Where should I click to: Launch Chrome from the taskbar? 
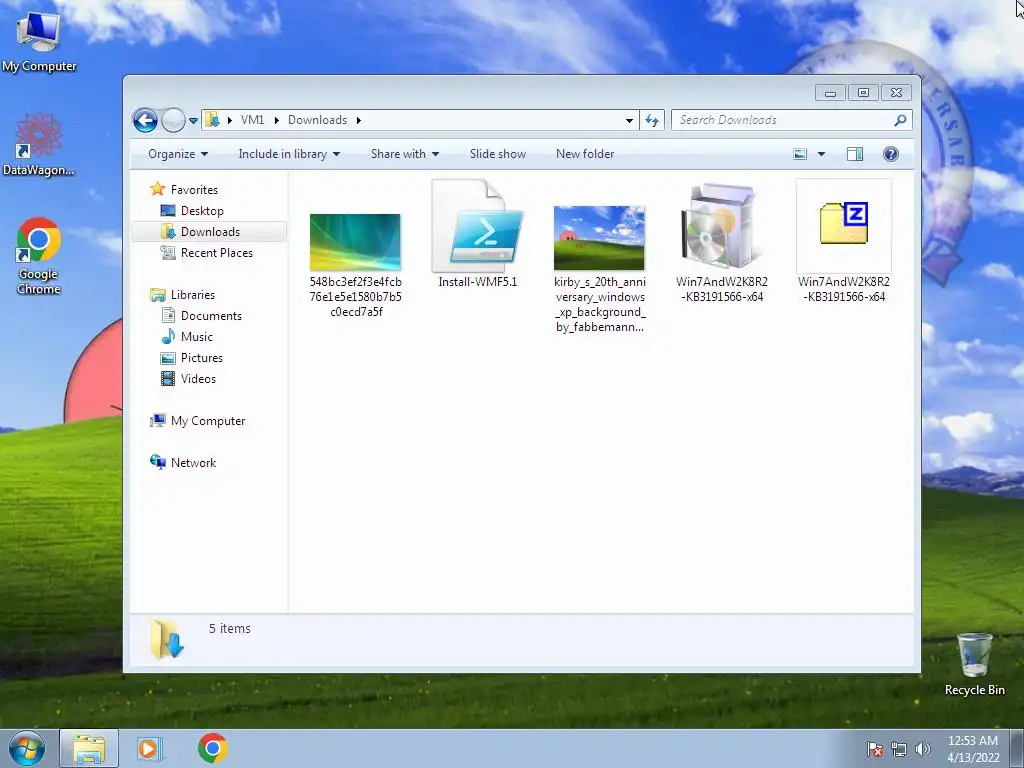213,748
